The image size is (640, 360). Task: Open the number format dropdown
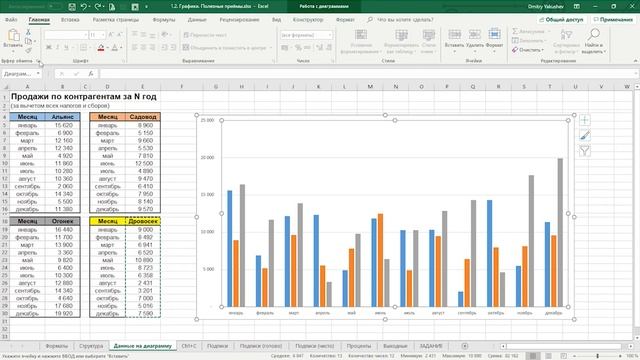click(x=330, y=35)
